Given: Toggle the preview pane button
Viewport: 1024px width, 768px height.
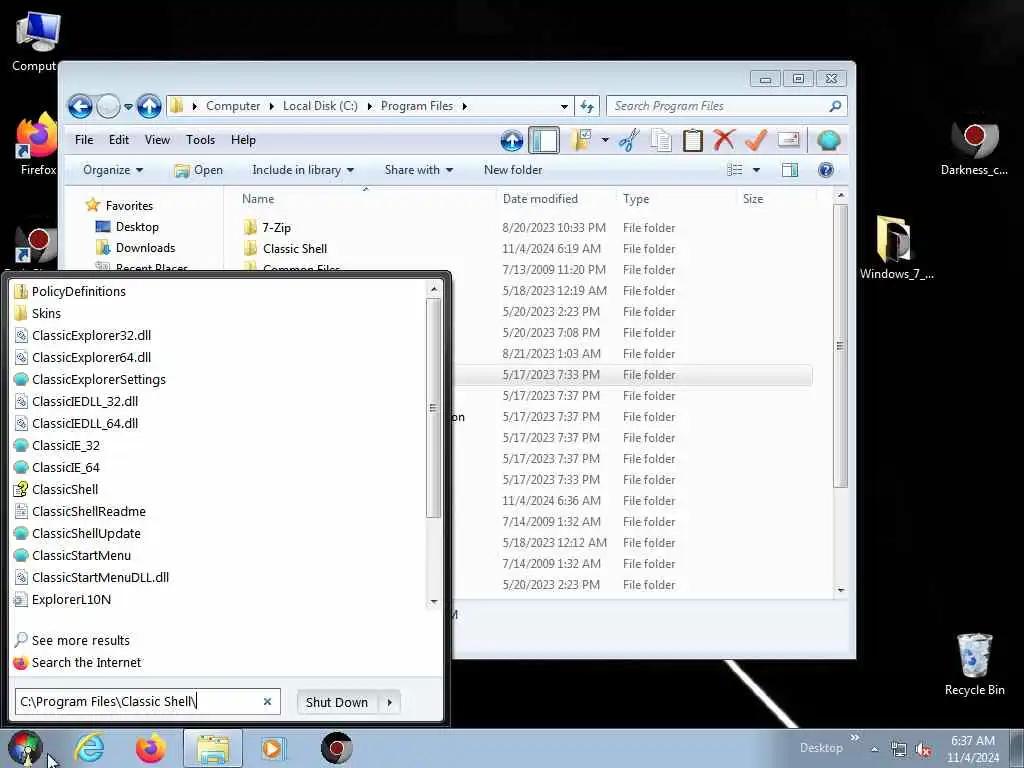Looking at the screenshot, I should tap(790, 170).
